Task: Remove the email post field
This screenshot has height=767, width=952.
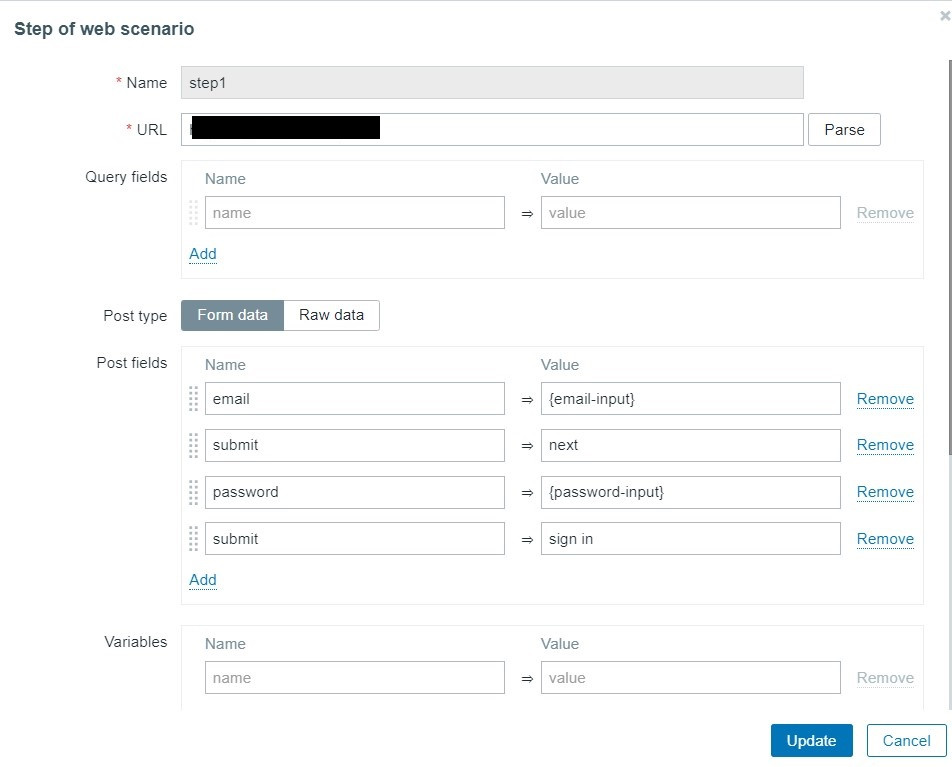Action: 885,399
